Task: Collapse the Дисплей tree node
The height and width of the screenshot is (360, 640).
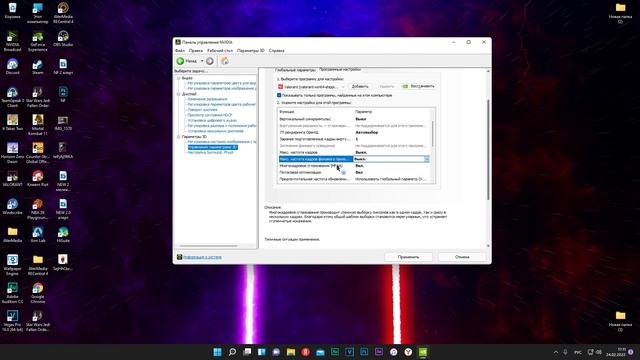Action: [178, 94]
